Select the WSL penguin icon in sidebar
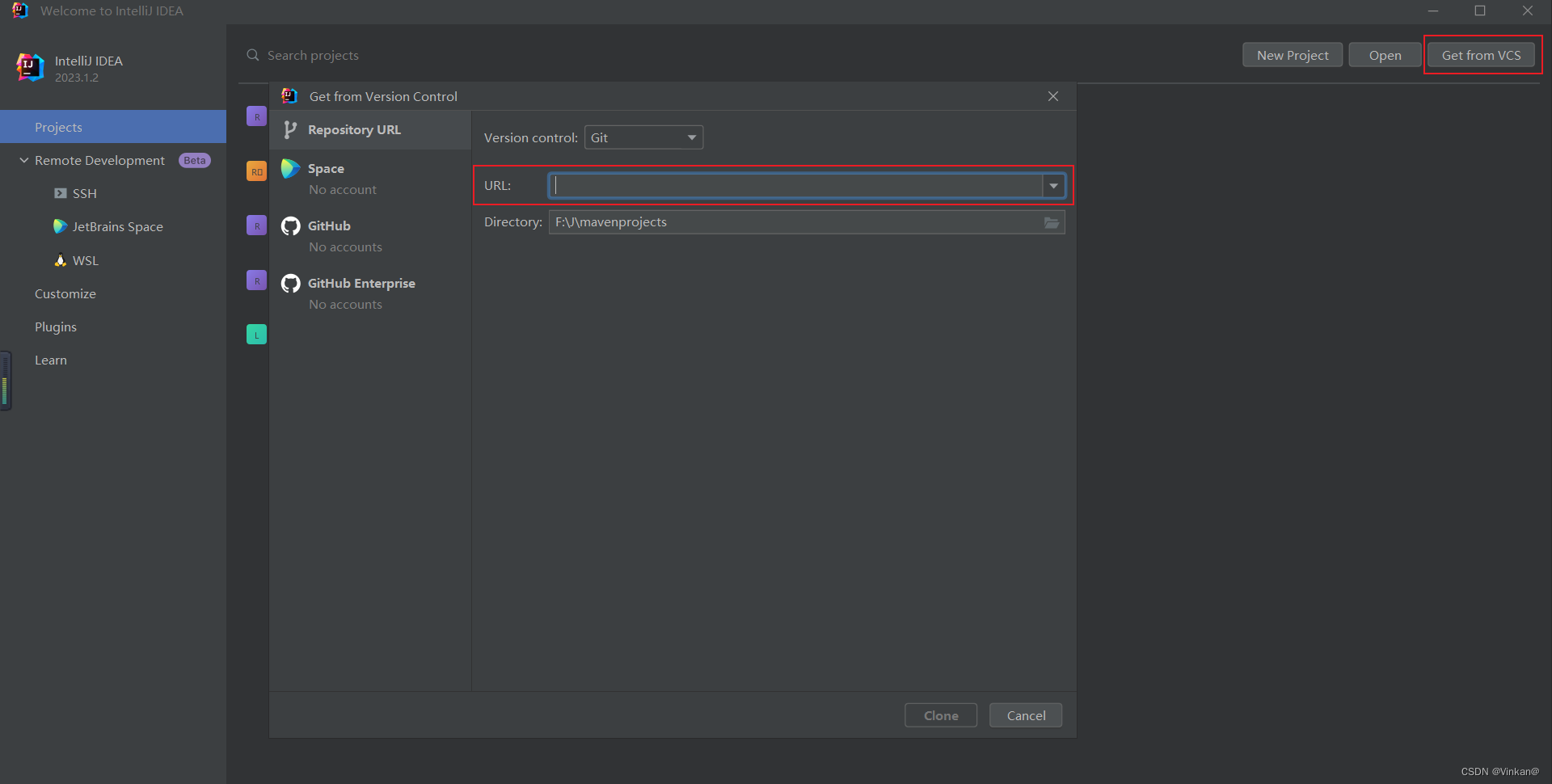This screenshot has width=1552, height=784. point(60,260)
